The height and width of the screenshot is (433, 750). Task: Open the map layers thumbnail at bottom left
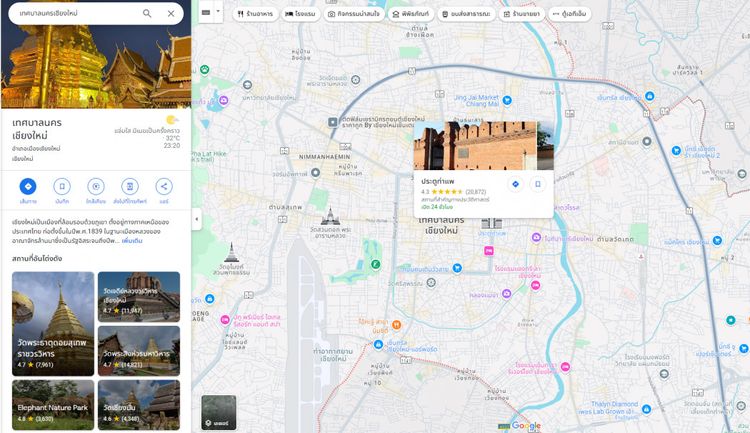[x=219, y=412]
